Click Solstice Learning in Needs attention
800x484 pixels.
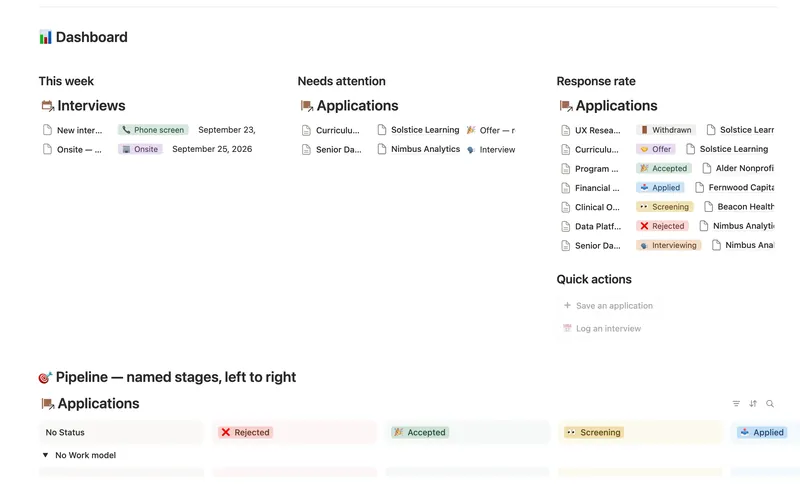pos(425,130)
